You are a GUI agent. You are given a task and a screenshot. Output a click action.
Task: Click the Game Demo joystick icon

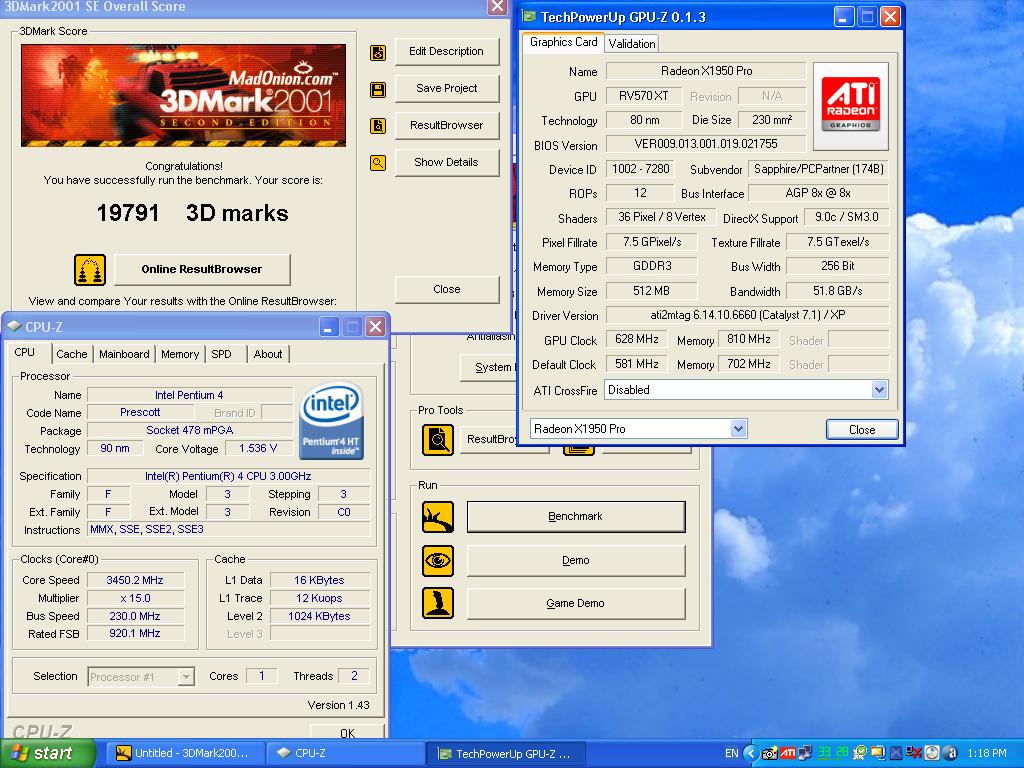(x=438, y=603)
